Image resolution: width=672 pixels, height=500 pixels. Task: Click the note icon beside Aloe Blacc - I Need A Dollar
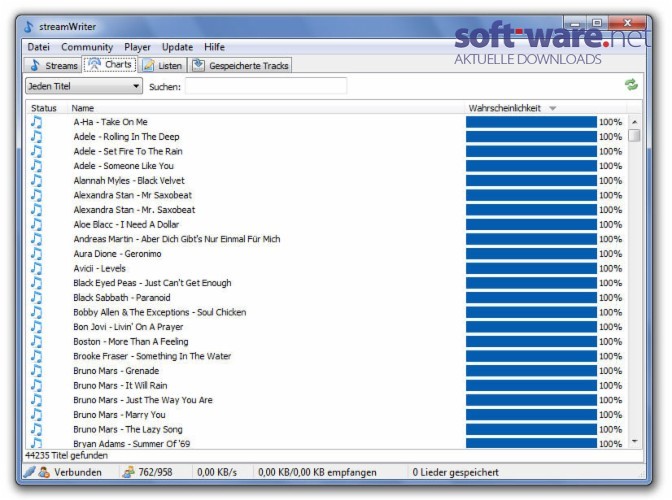[36, 225]
